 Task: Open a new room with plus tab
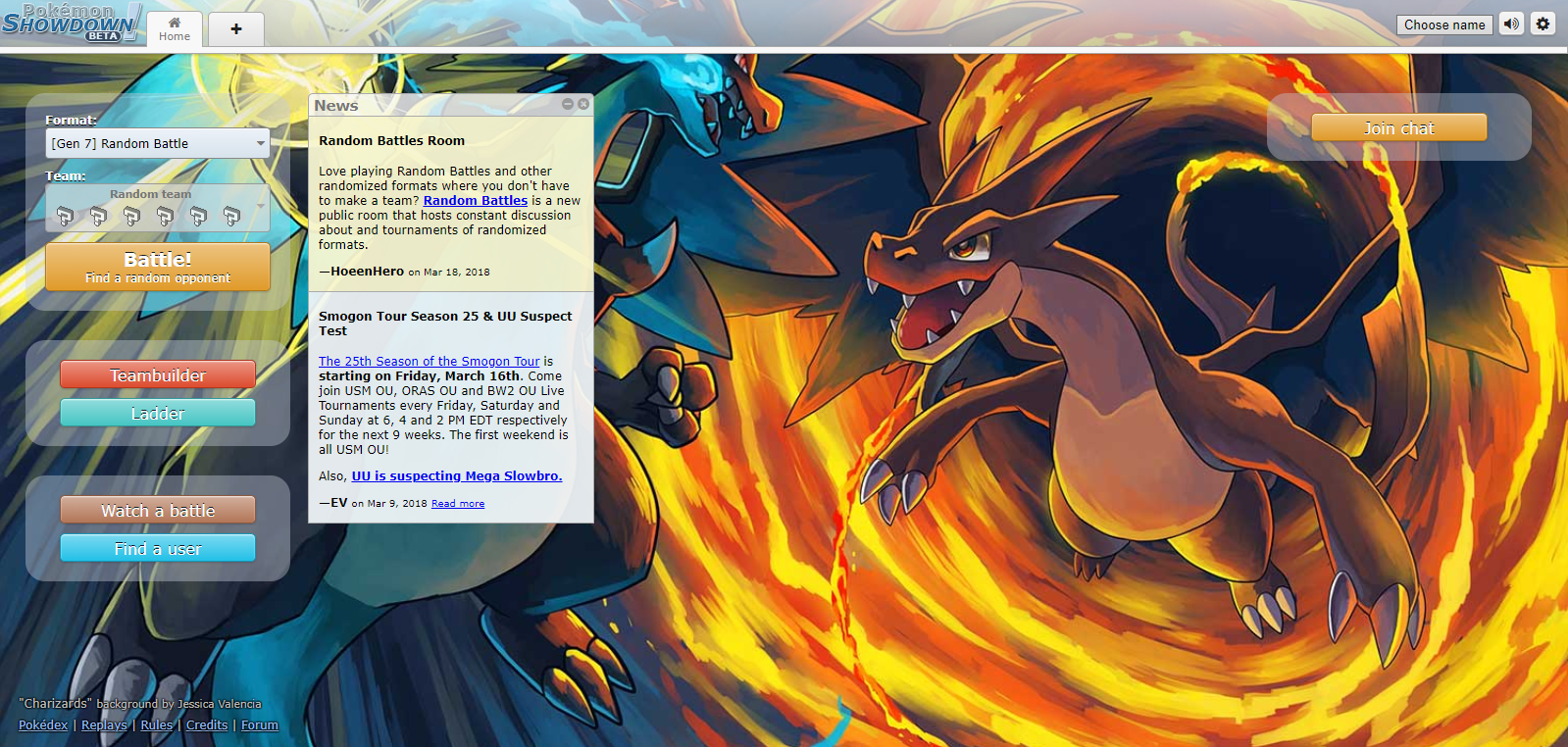pos(236,29)
